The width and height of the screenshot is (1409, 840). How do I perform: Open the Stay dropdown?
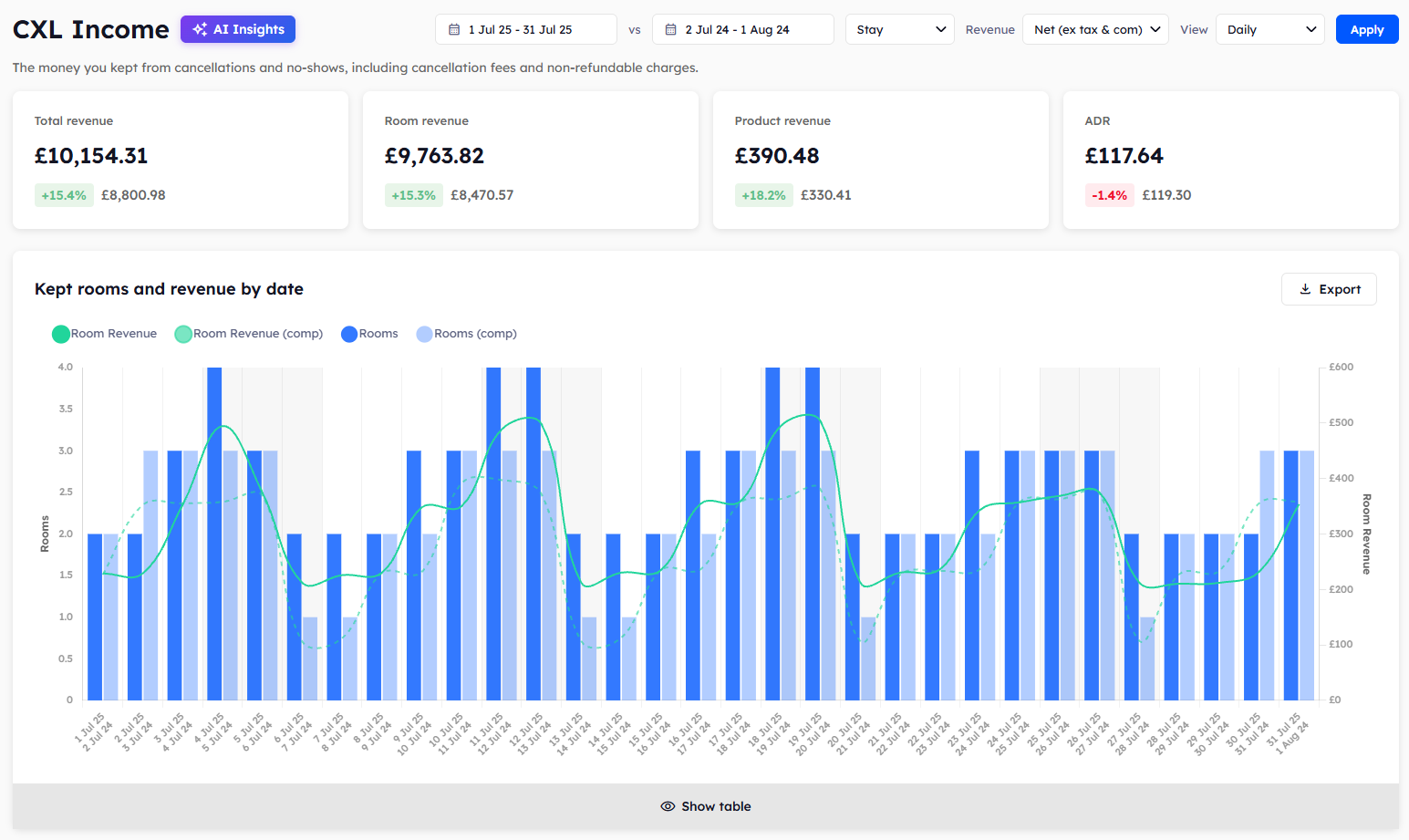(x=900, y=29)
